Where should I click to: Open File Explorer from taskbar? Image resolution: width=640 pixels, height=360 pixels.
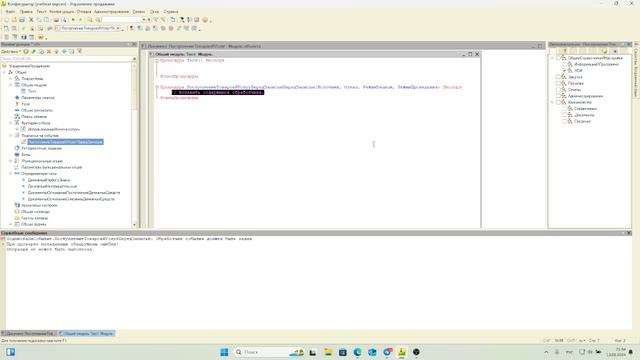coord(328,352)
